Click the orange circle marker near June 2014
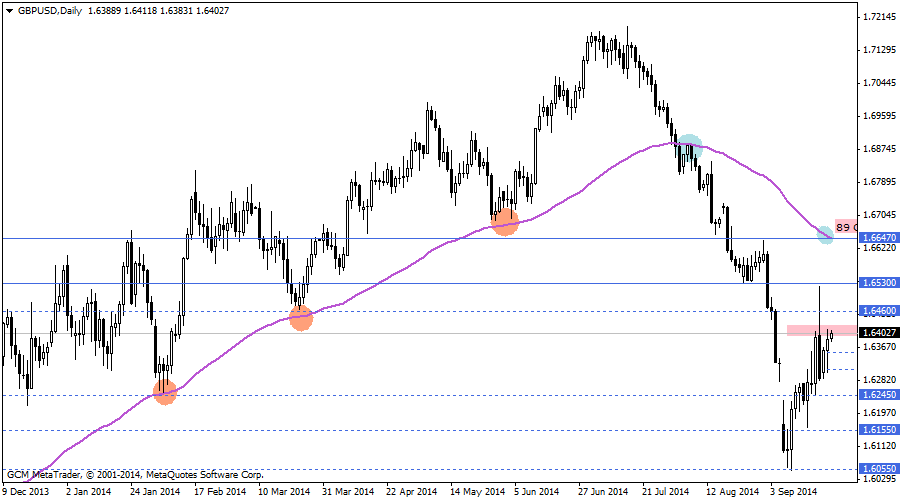 click(505, 221)
